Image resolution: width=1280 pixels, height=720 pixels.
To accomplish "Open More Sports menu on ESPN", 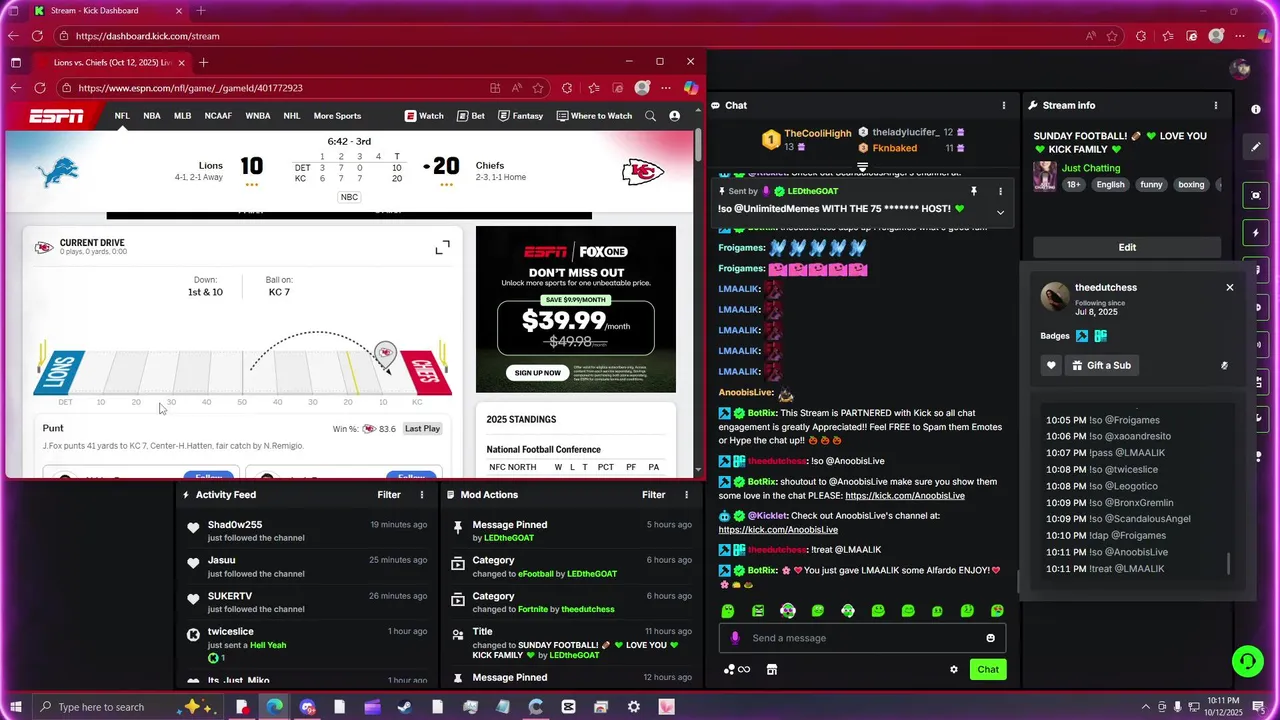I will coord(337,116).
